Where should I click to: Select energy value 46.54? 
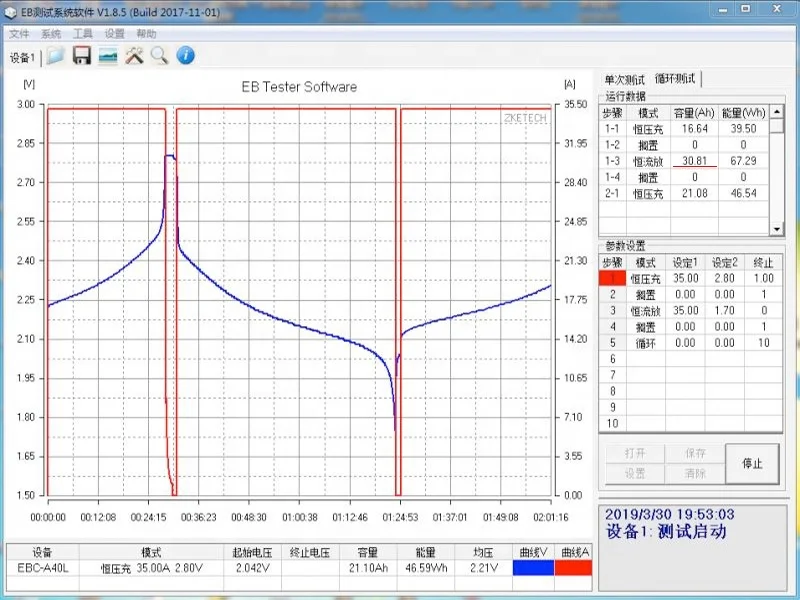point(743,193)
